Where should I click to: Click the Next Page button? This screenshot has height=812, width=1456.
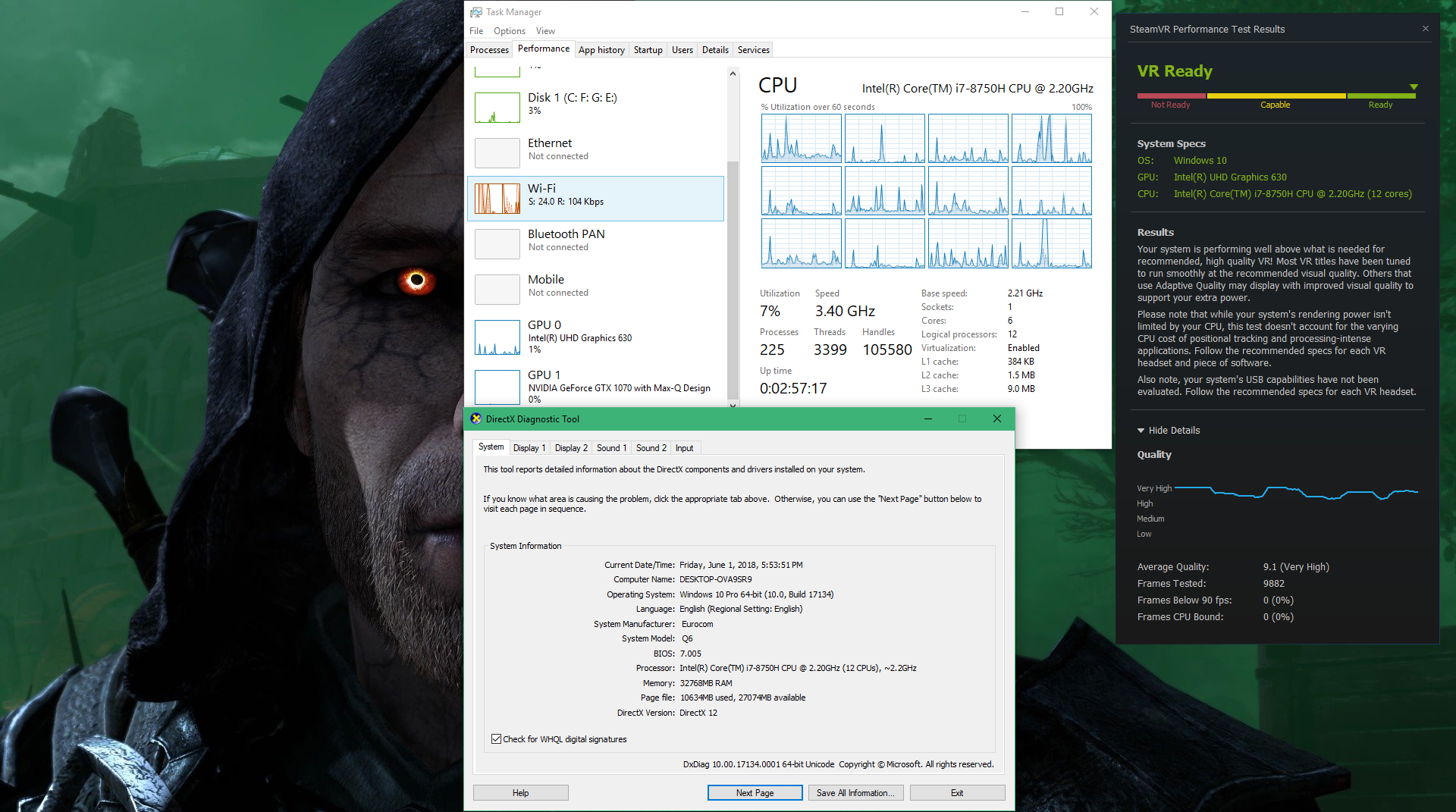755,793
